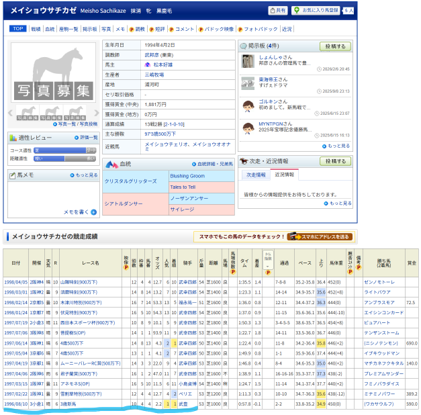Viewport: 421px width, 415px height.
Task: Open the 1998/04/05 race date link
Action: [x=16, y=282]
